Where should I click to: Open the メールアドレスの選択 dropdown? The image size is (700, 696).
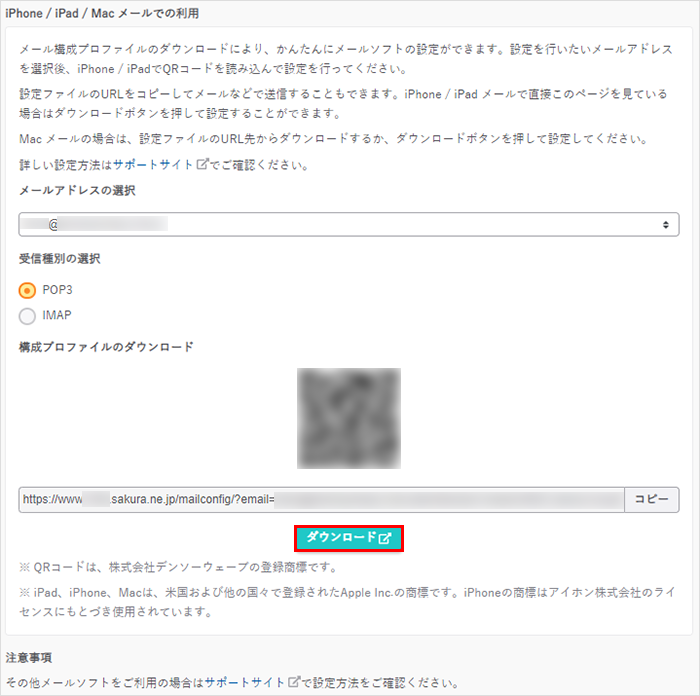click(349, 225)
